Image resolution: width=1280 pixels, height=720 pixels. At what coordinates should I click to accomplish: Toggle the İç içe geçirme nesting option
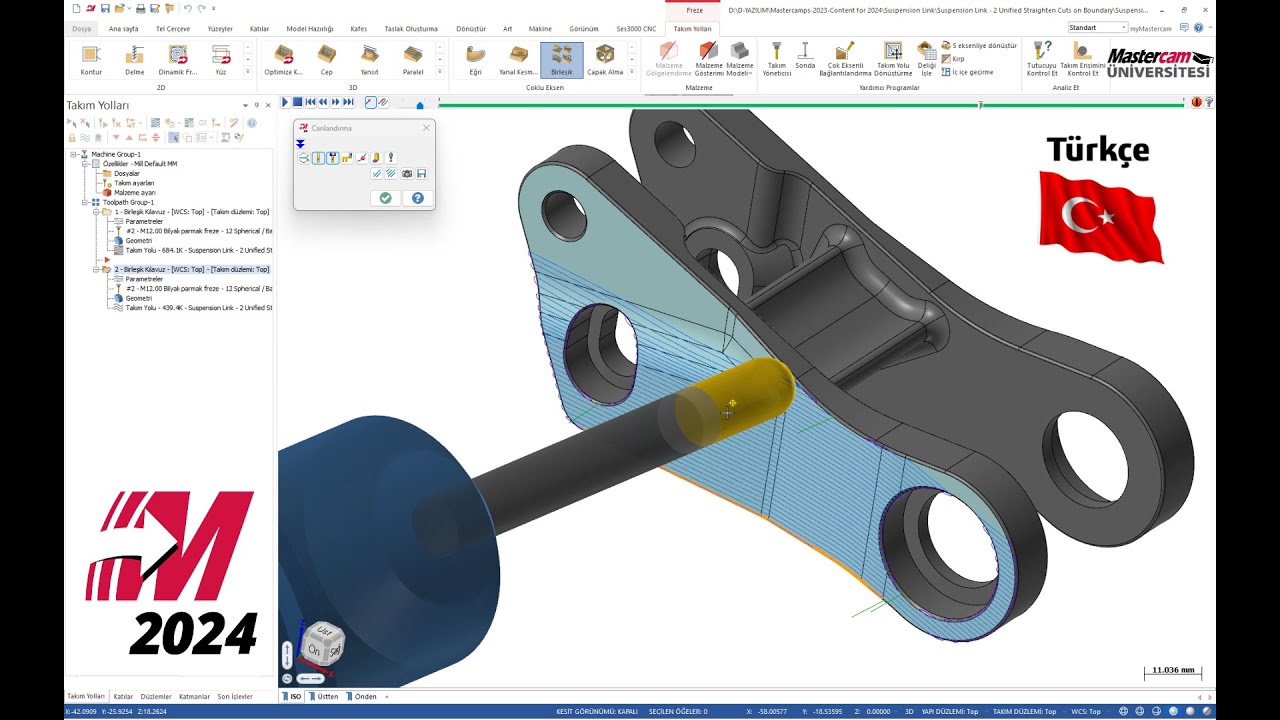[967, 72]
